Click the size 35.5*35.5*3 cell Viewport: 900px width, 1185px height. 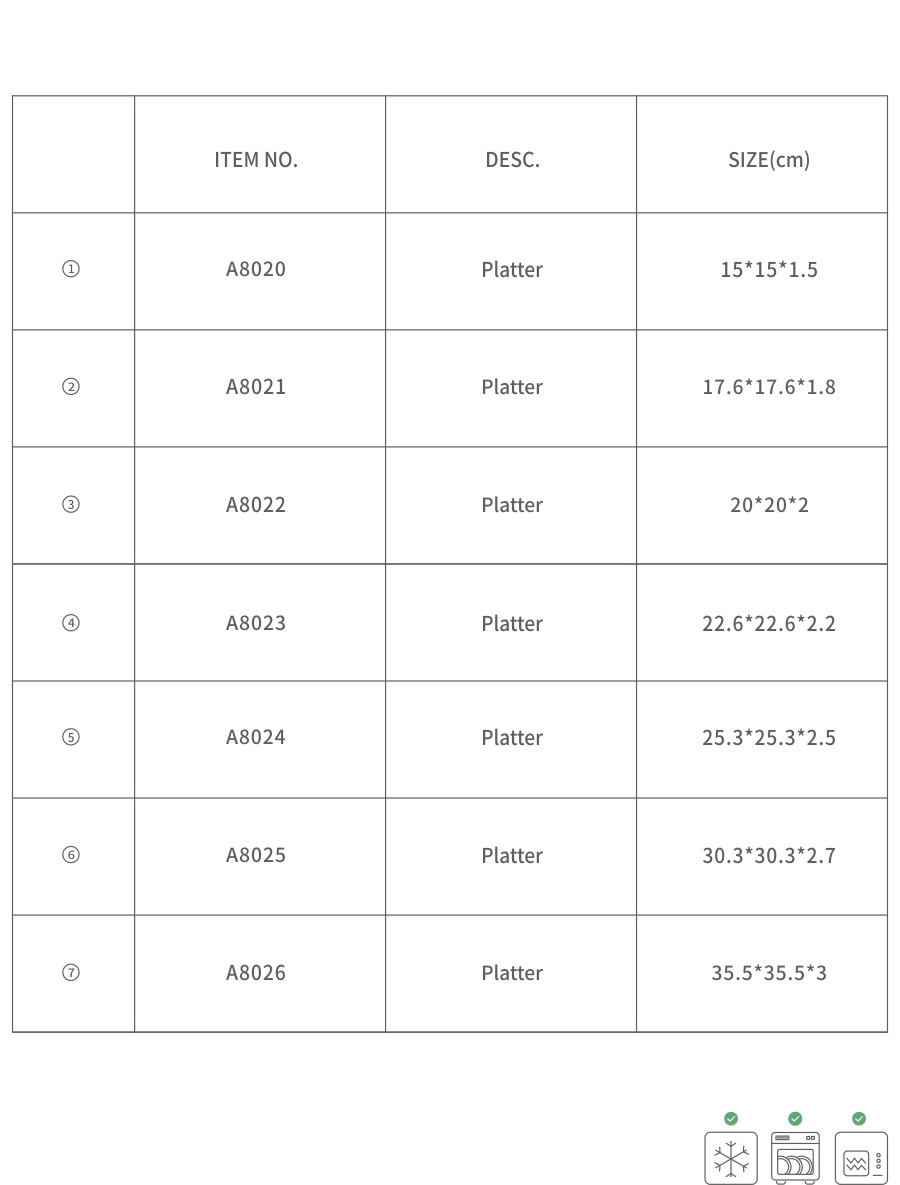coord(769,972)
